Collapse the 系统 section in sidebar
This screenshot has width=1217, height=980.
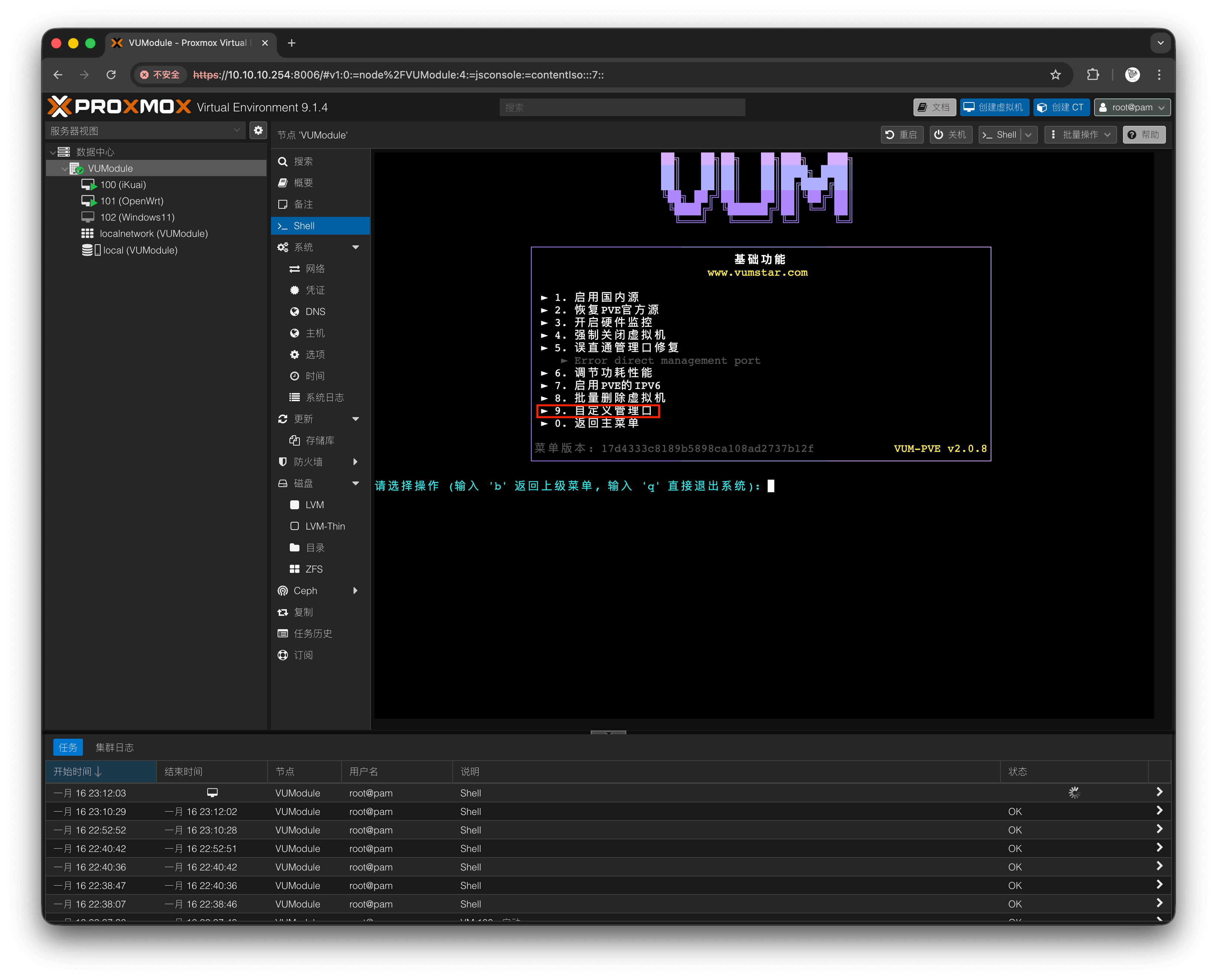pyautogui.click(x=356, y=247)
